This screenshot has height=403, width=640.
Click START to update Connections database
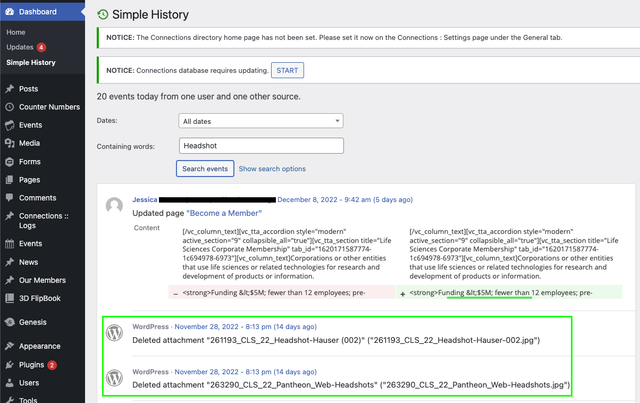pos(287,70)
